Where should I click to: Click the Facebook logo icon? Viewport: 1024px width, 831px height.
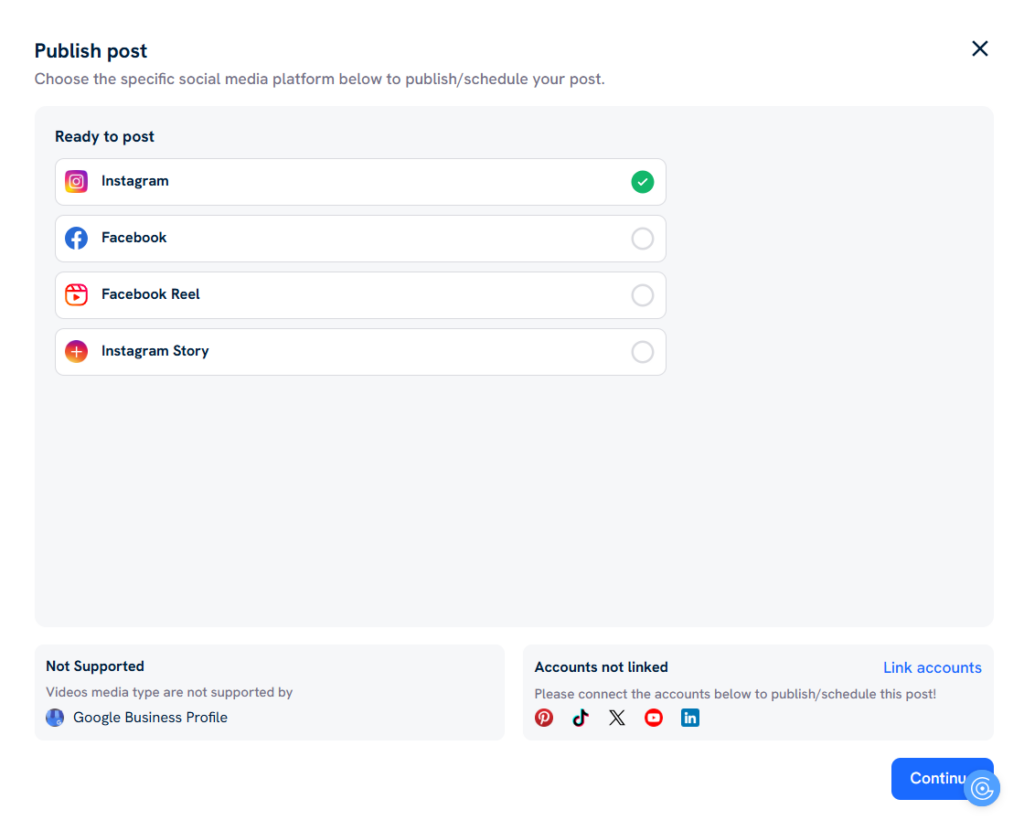76,238
